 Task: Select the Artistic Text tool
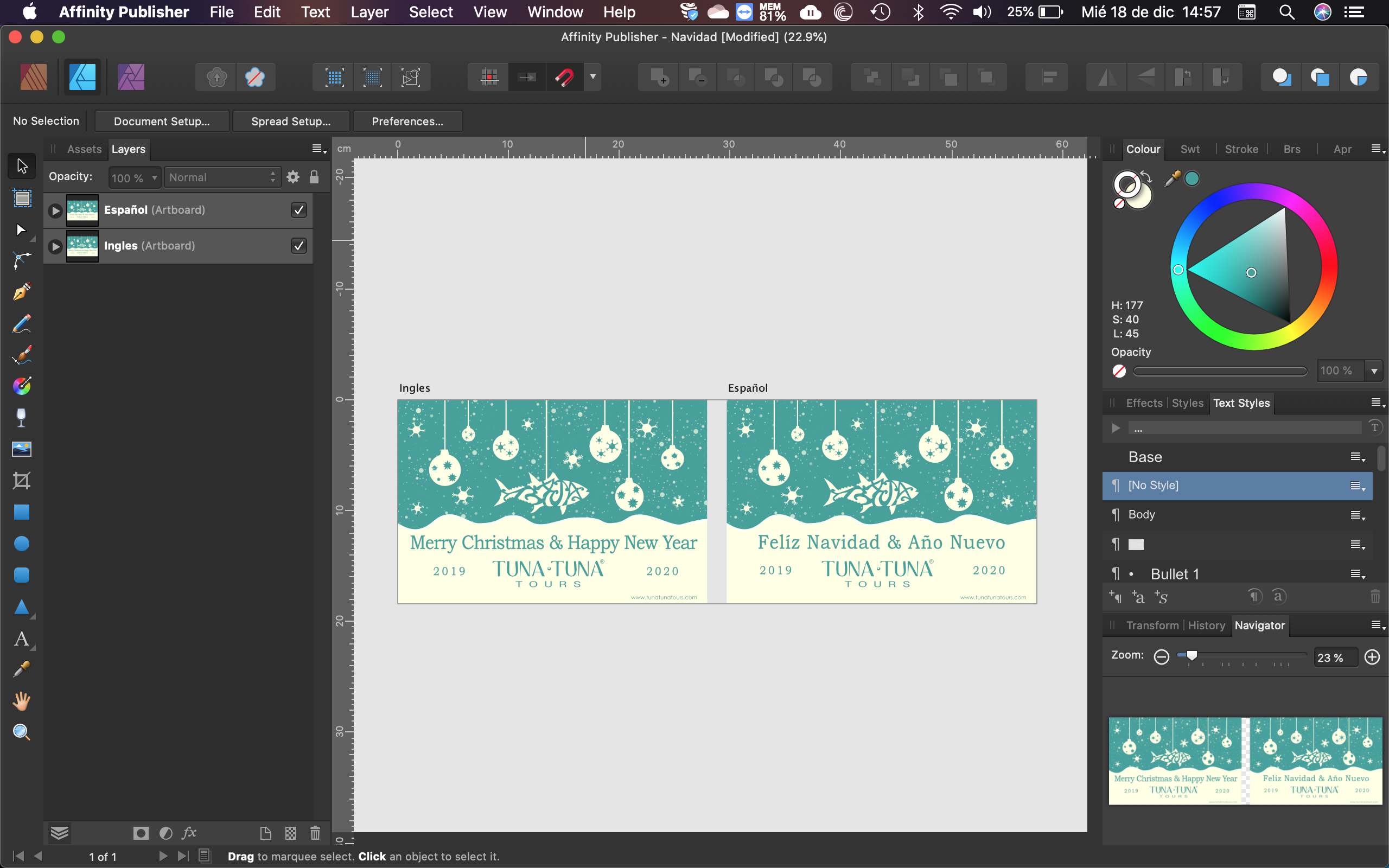(22, 639)
